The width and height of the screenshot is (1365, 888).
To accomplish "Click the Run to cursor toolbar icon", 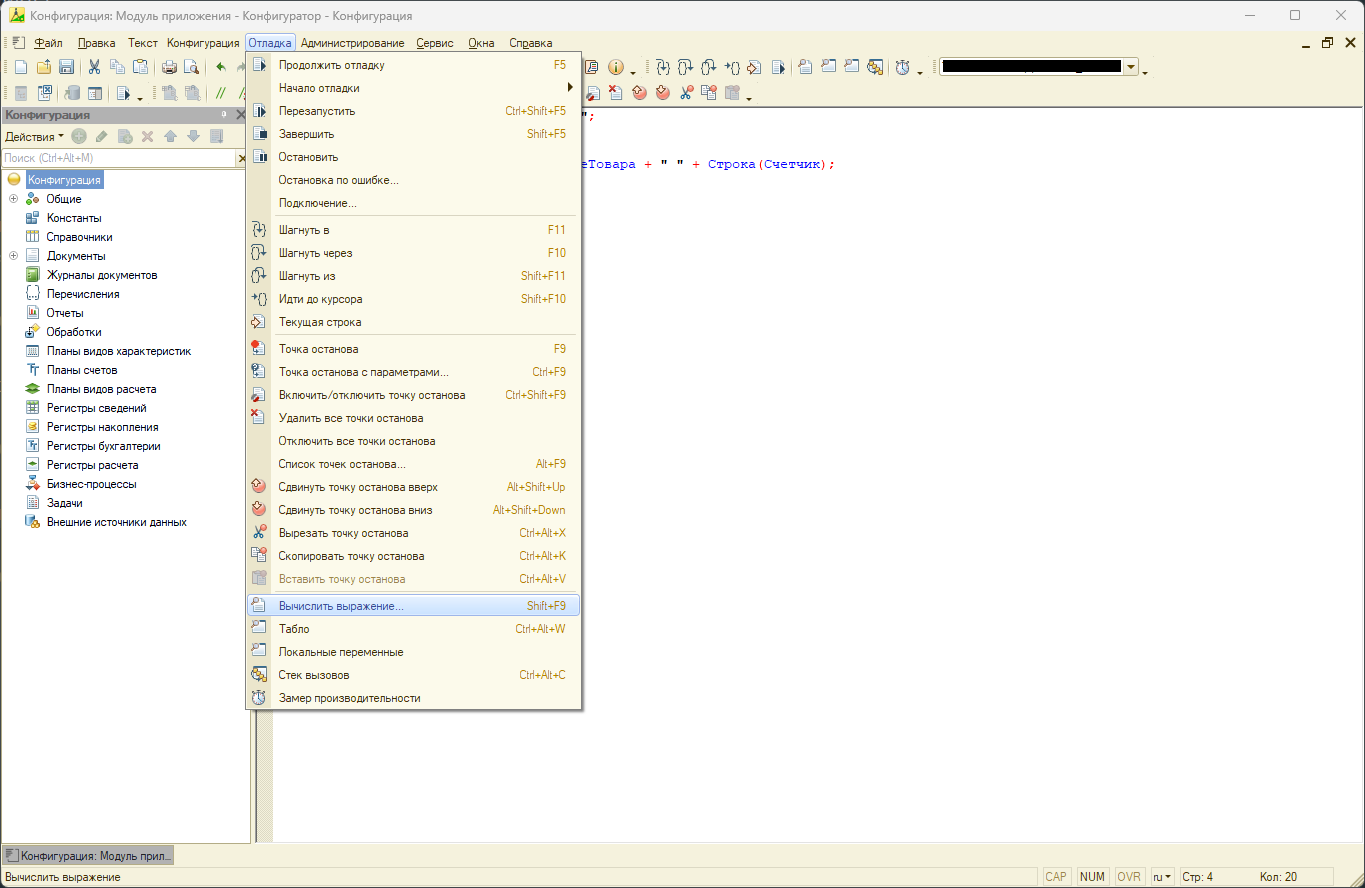I will coord(732,67).
